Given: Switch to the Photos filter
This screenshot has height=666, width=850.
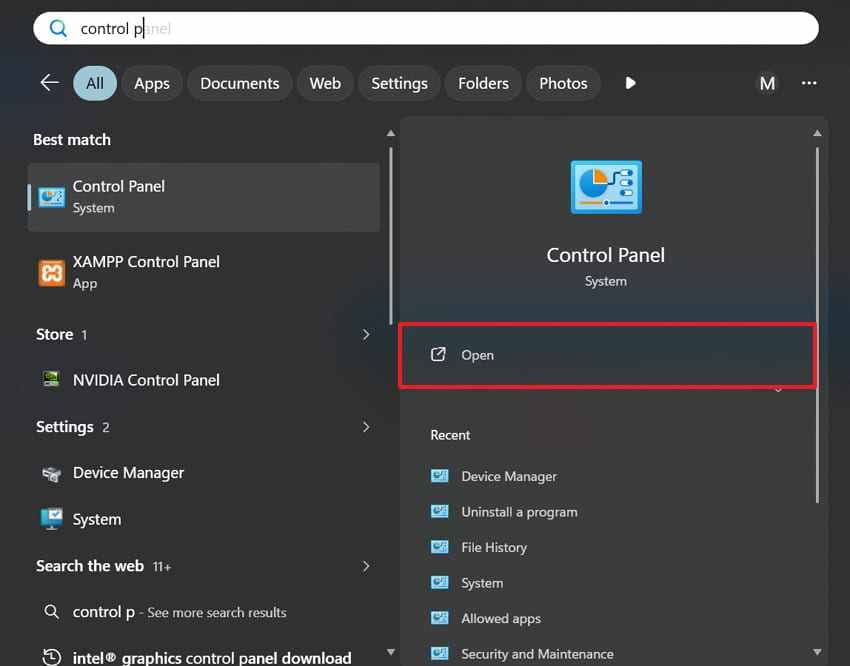Looking at the screenshot, I should (563, 83).
